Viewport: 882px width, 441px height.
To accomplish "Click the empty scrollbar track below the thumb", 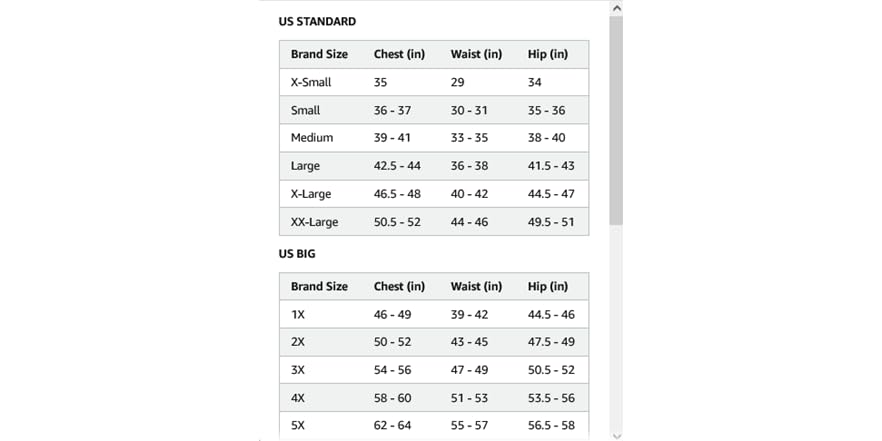I will (x=616, y=330).
